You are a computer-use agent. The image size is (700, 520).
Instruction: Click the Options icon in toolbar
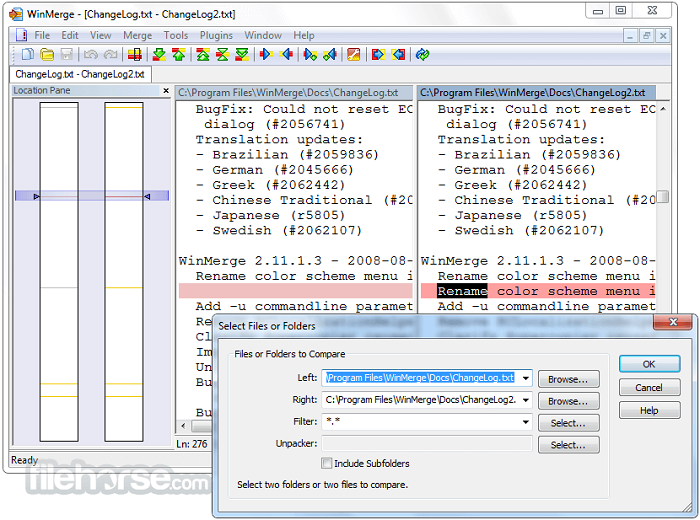coord(353,54)
